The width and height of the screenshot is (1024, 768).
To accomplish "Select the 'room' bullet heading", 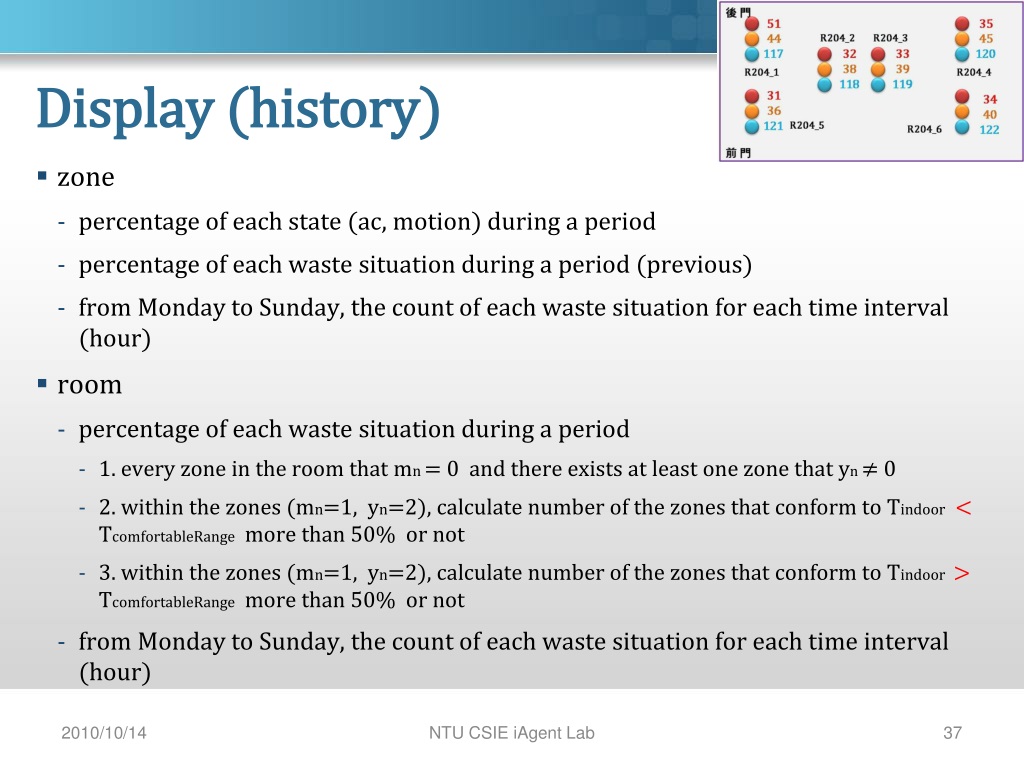I will (89, 385).
